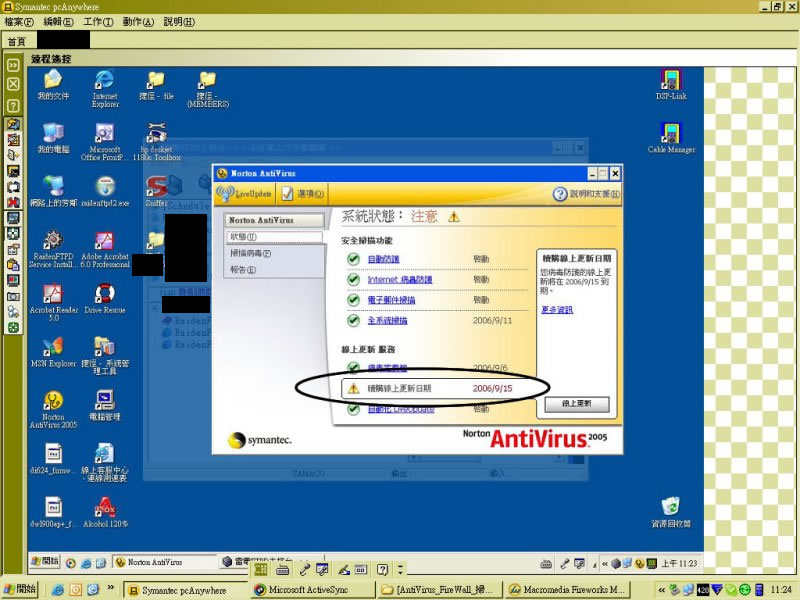Select the Internet Explorer desktop shortcut
The width and height of the screenshot is (800, 600).
click(105, 88)
